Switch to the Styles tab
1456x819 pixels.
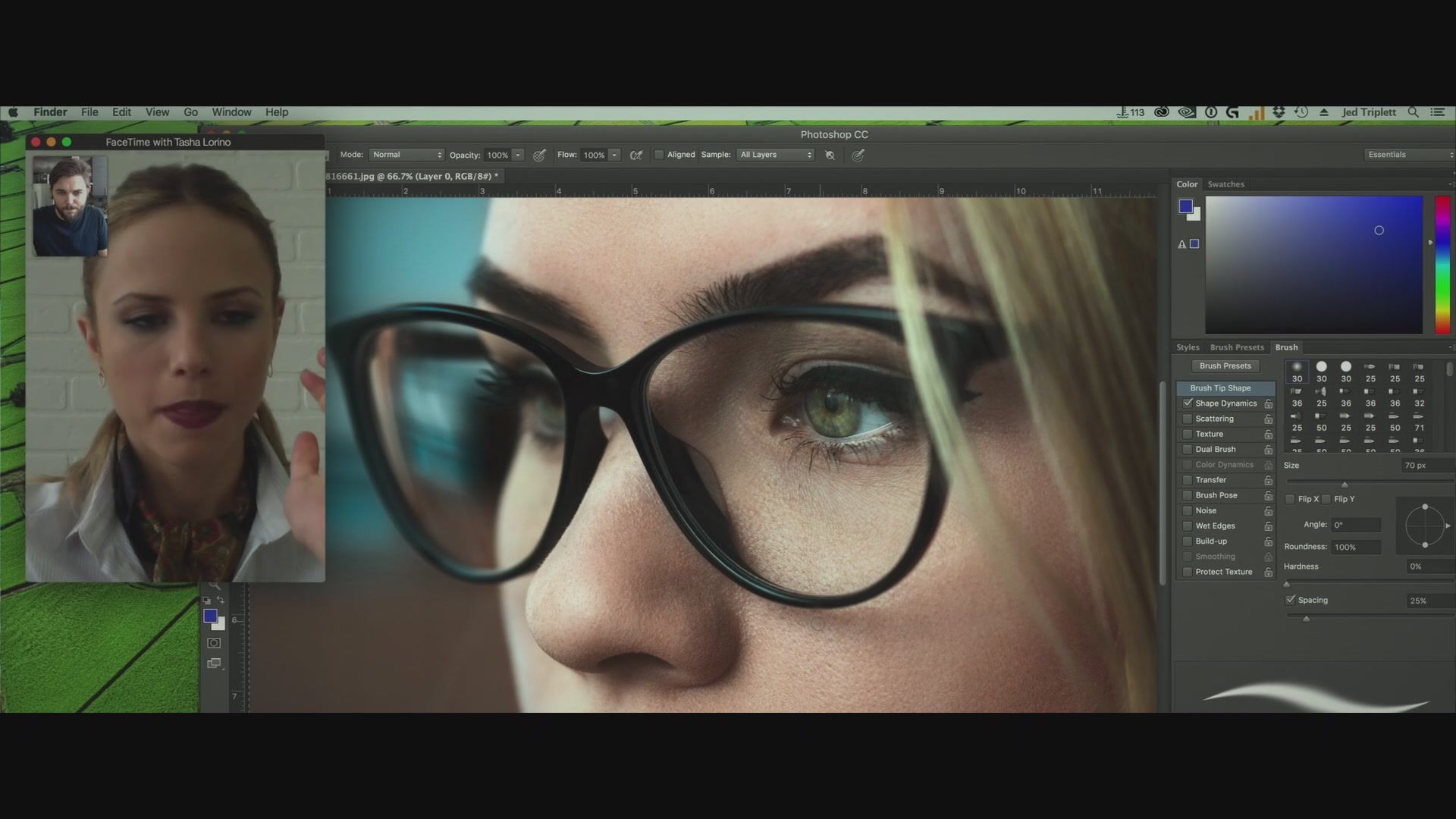(1188, 347)
